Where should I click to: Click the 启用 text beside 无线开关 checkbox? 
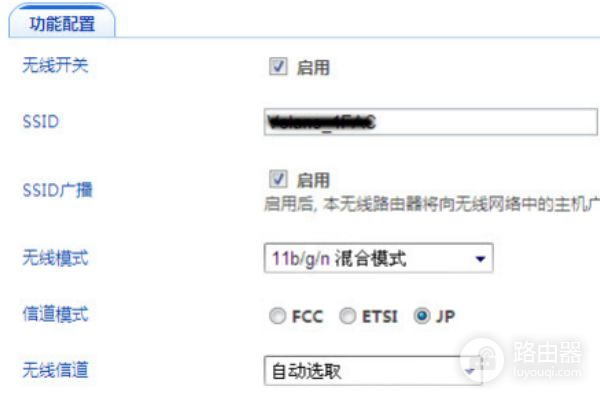click(313, 68)
